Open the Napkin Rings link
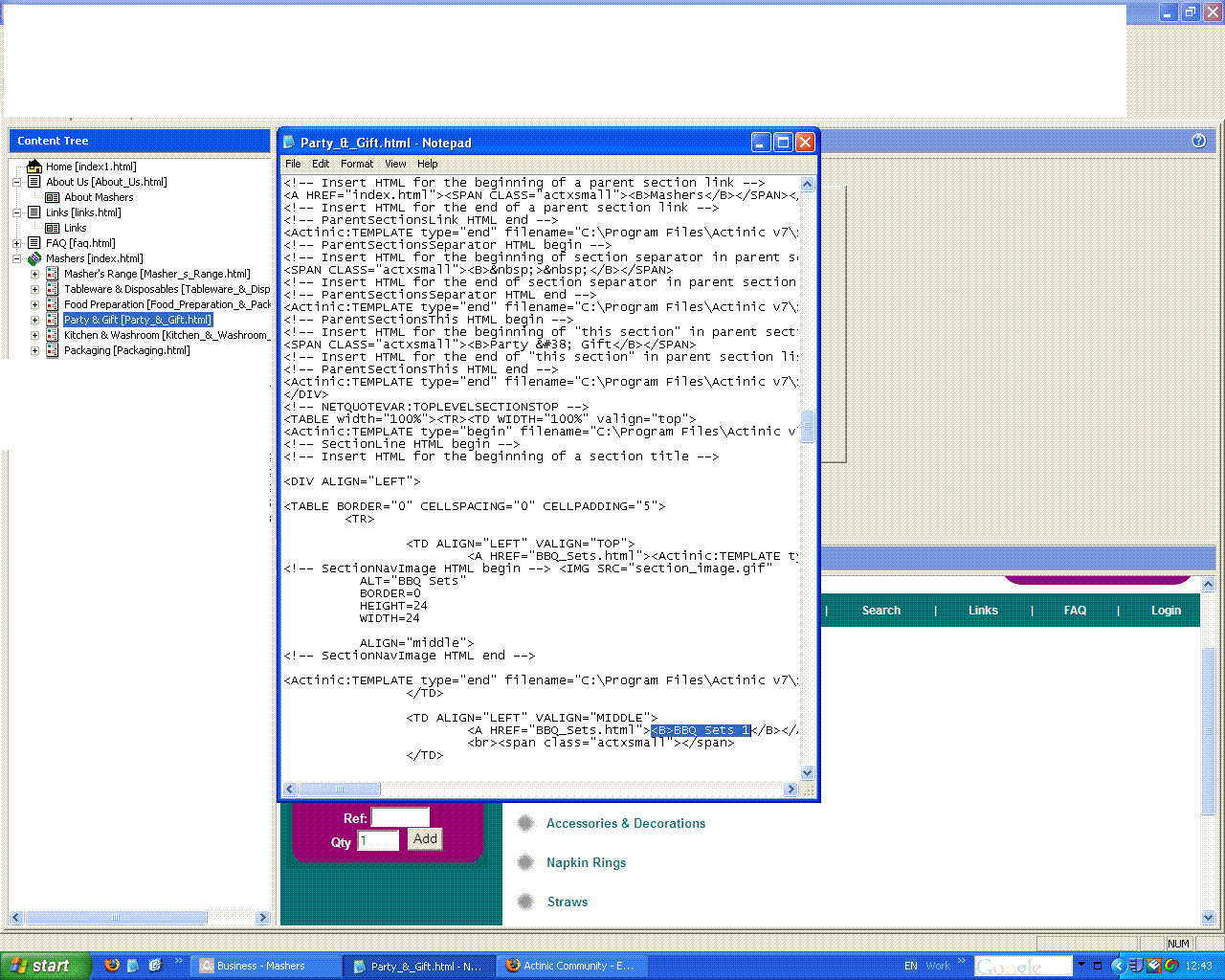This screenshot has height=980, width=1225. click(x=586, y=862)
